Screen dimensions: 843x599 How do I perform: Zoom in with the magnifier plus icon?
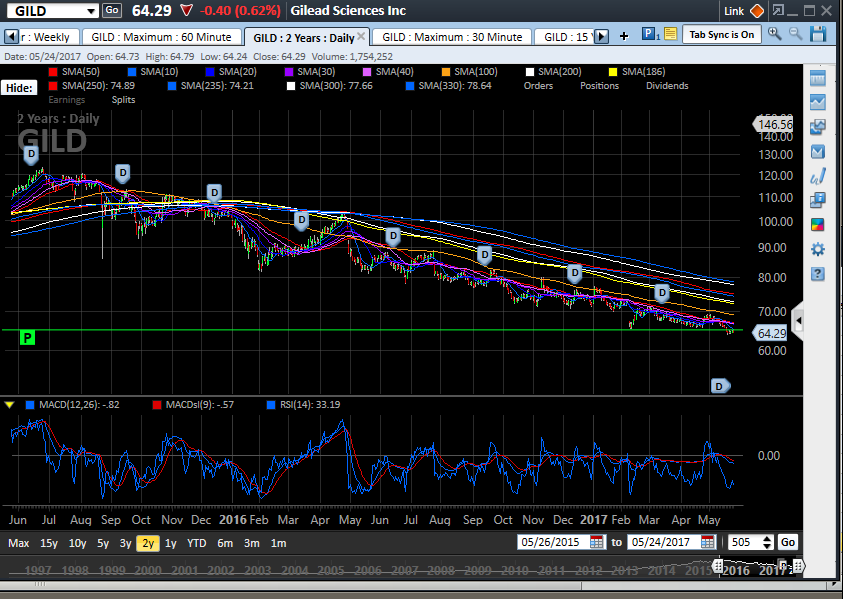pyautogui.click(x=774, y=34)
